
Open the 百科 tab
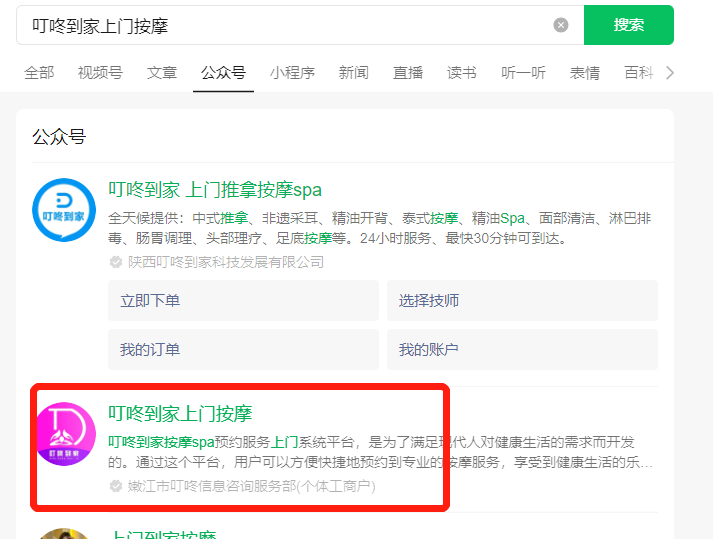(x=639, y=73)
